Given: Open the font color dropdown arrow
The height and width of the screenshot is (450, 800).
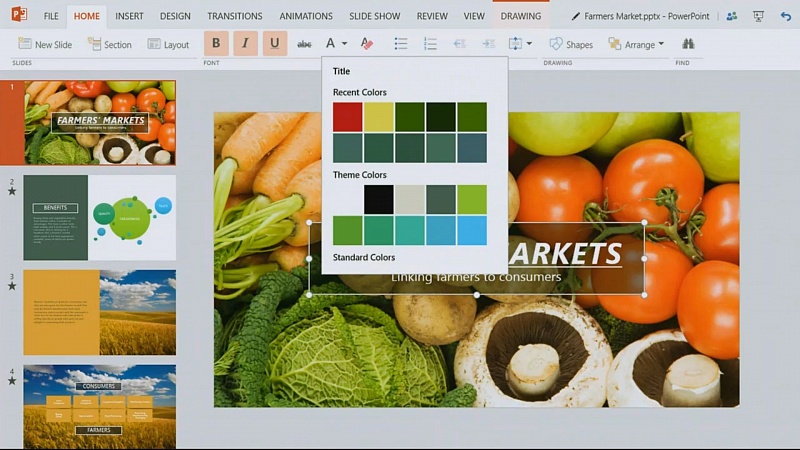Looking at the screenshot, I should [x=344, y=44].
